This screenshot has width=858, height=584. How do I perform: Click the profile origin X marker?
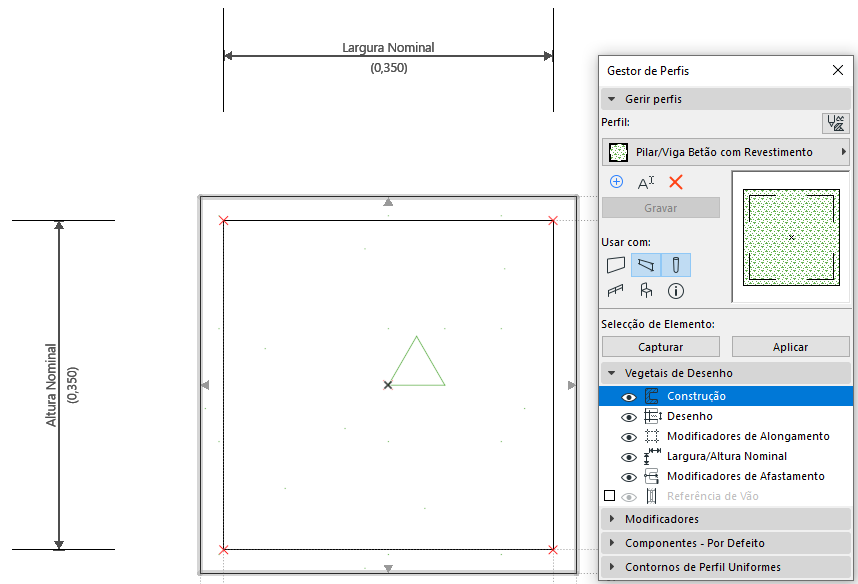coord(387,385)
